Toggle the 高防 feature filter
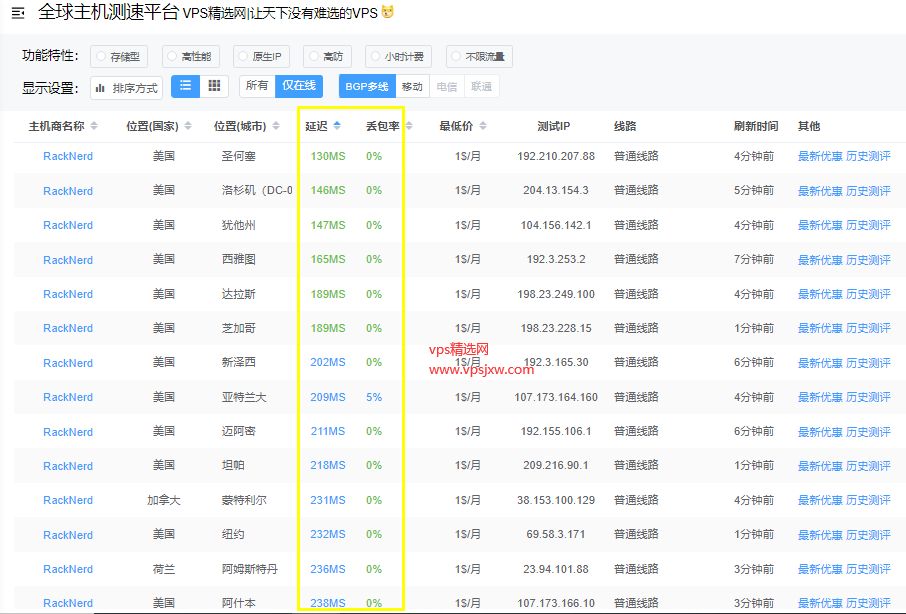The height and width of the screenshot is (614, 906). [x=326, y=56]
